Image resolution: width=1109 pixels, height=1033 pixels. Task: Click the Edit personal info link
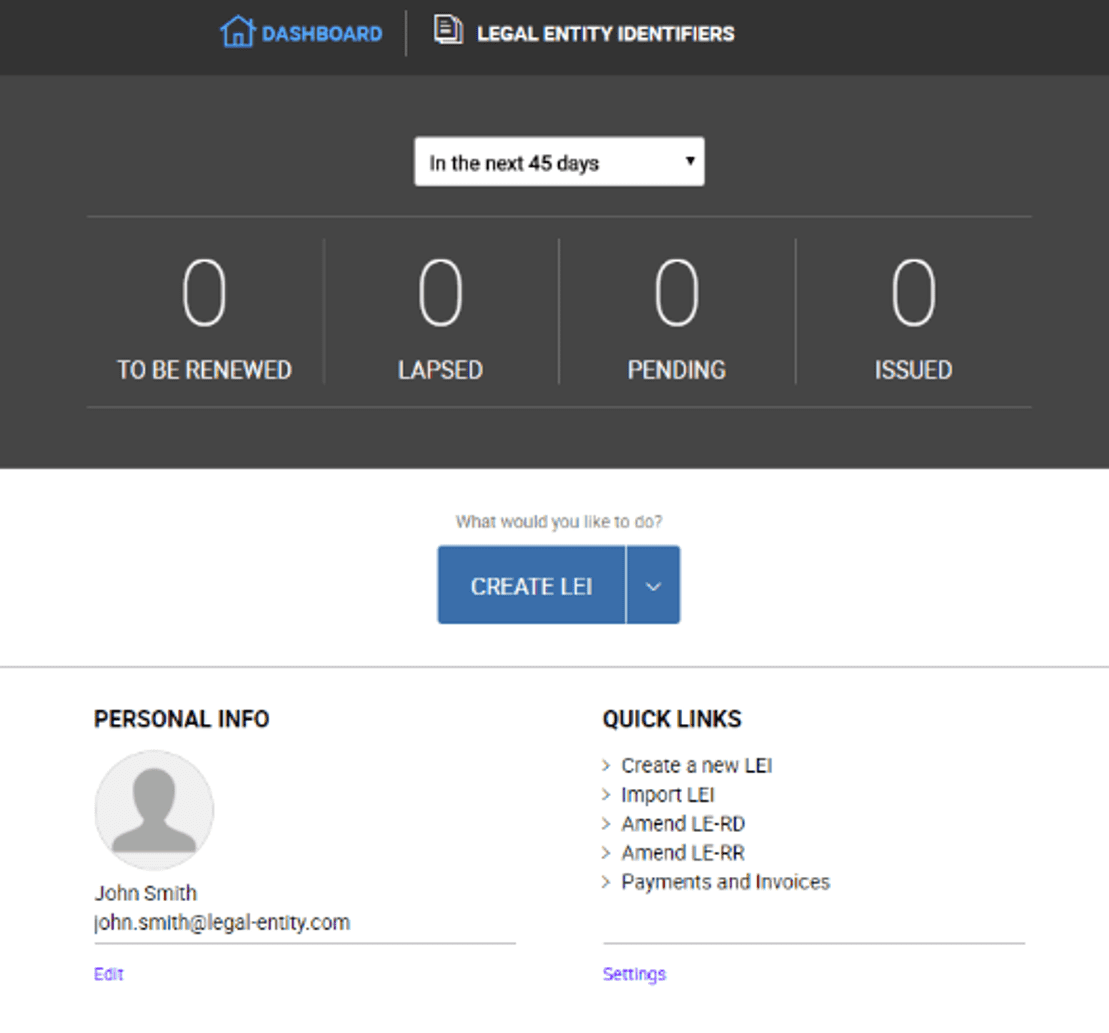coord(108,974)
